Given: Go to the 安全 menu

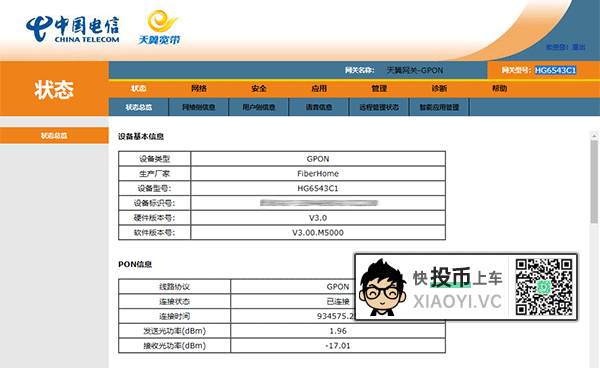Looking at the screenshot, I should coord(259,89).
